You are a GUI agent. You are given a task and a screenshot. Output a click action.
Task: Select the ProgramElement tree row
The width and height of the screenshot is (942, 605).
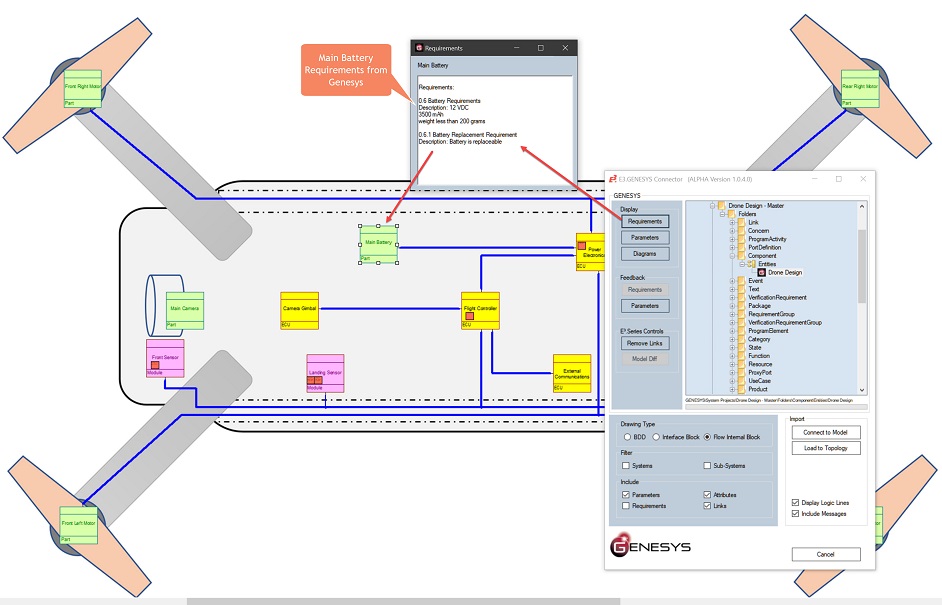pyautogui.click(x=768, y=331)
